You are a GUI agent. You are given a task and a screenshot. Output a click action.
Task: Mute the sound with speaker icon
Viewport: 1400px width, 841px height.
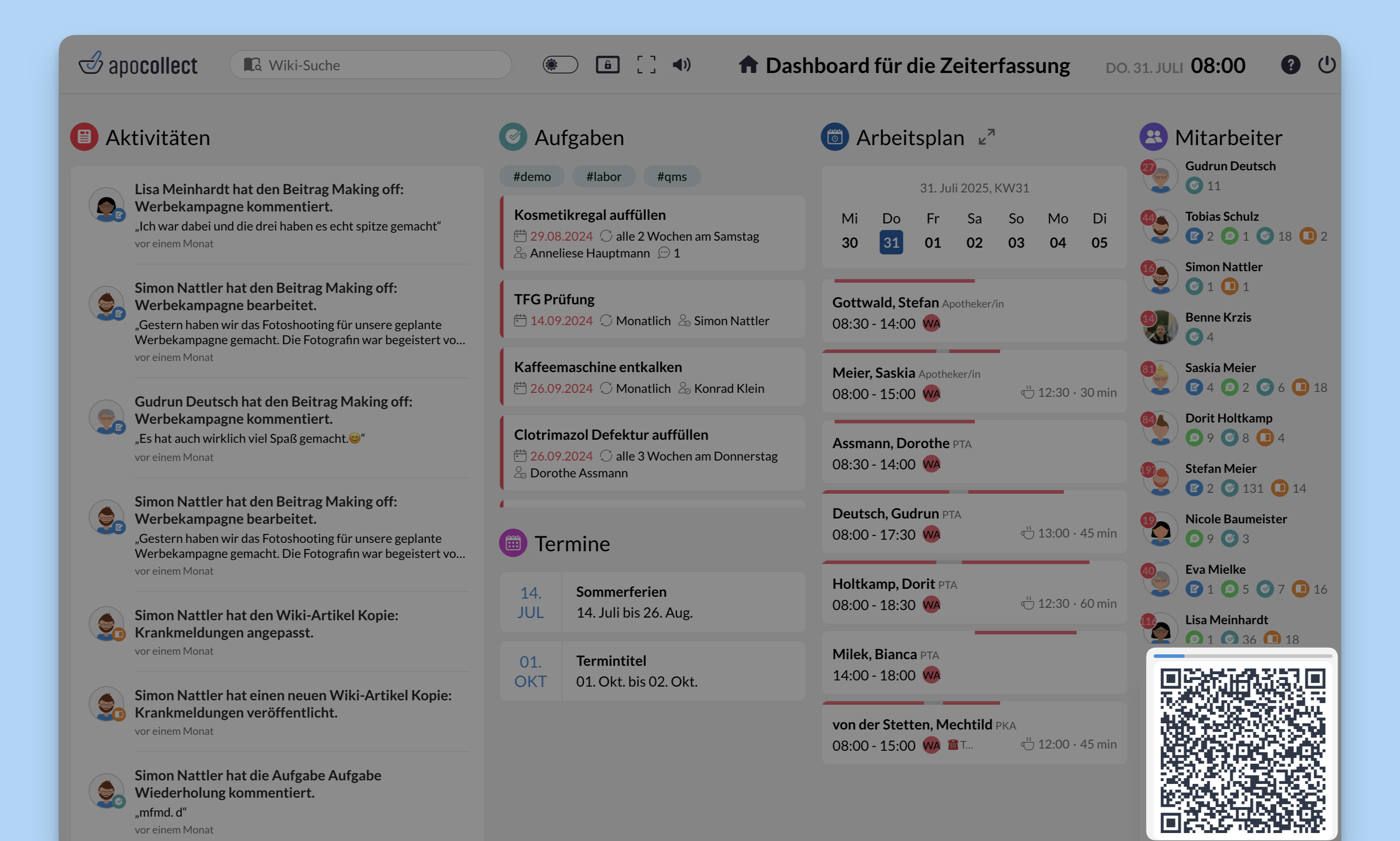(681, 65)
